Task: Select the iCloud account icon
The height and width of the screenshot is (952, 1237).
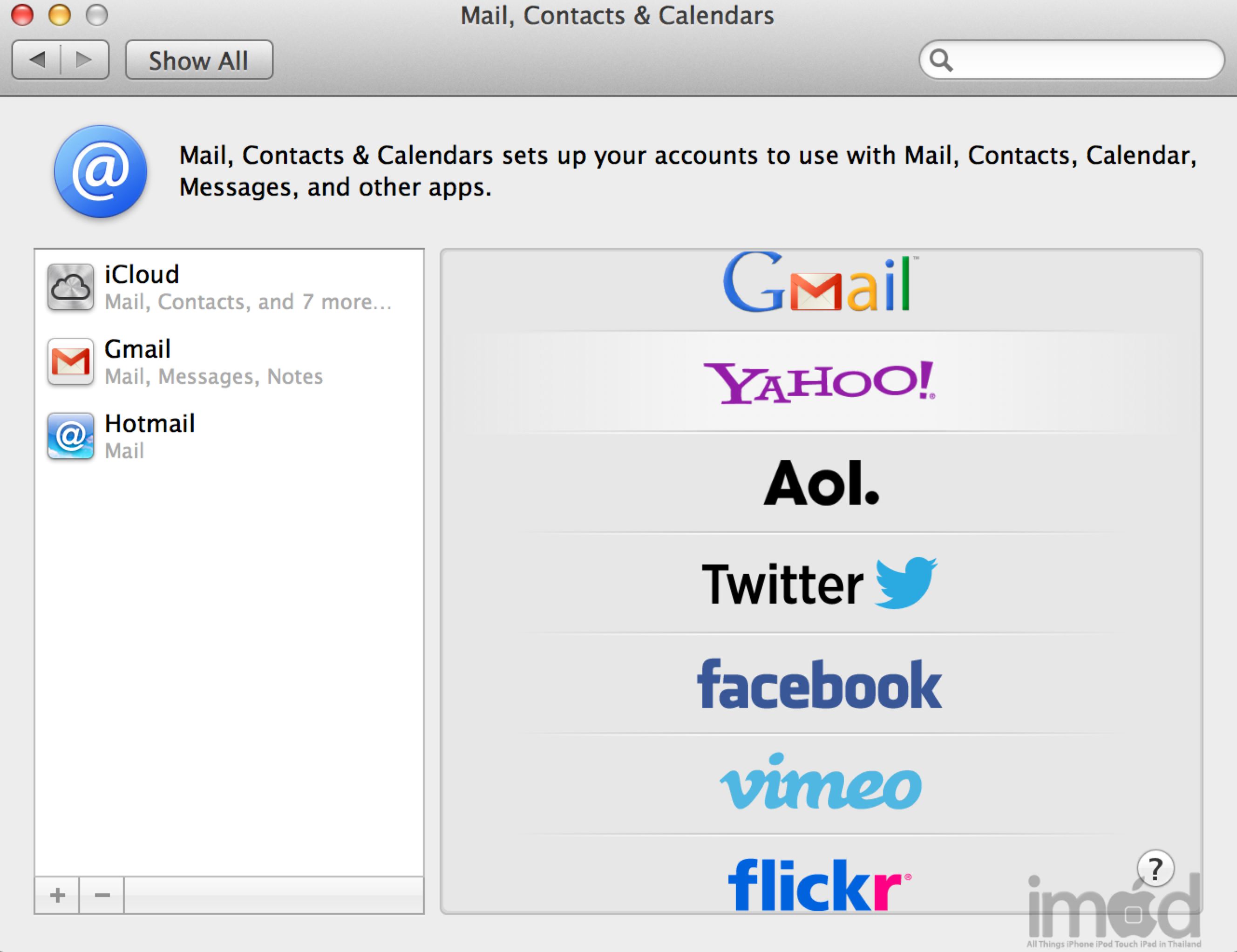Action: point(70,287)
